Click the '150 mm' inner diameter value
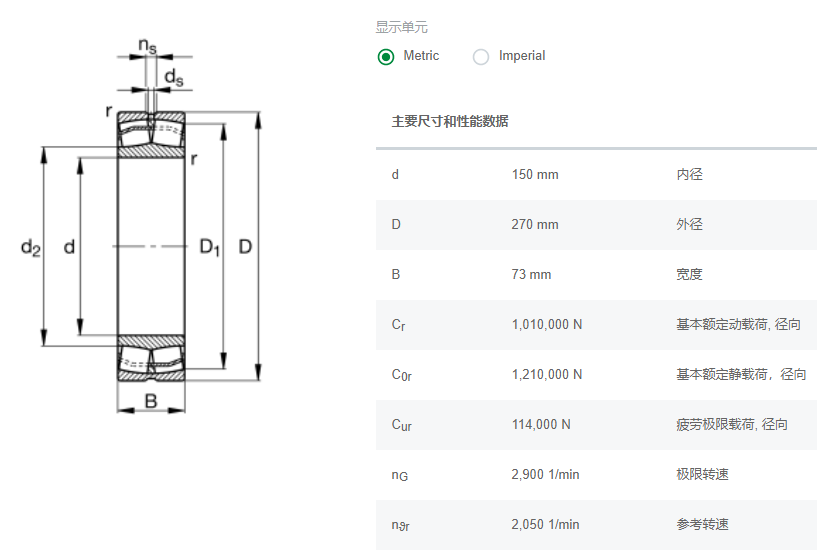Screen dimensions: 817x557 [535, 175]
